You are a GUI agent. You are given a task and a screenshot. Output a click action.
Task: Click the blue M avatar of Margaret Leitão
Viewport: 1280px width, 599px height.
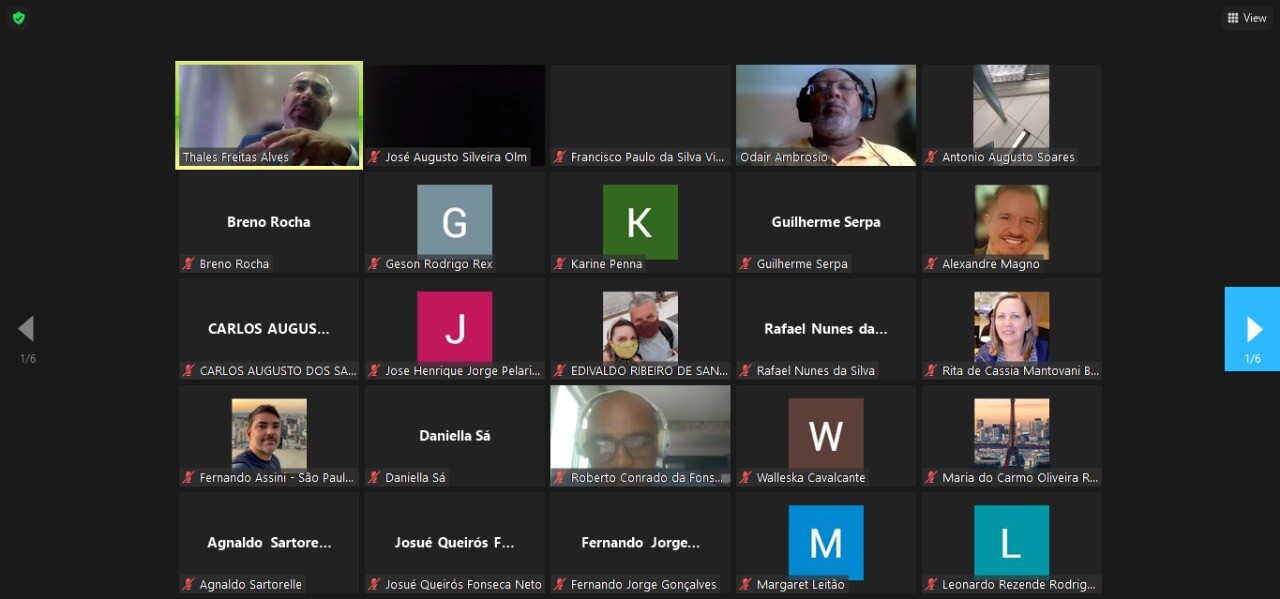tap(826, 541)
